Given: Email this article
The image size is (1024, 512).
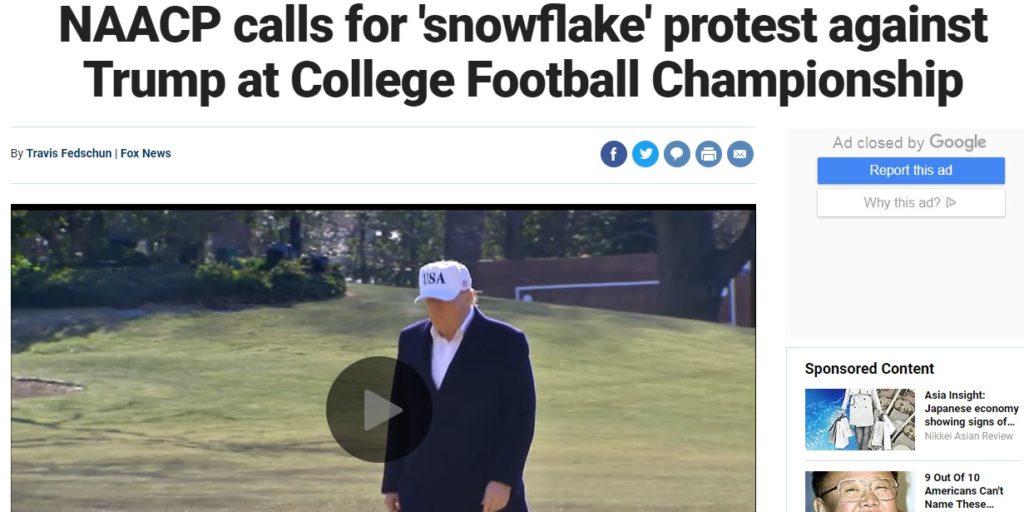Looking at the screenshot, I should [740, 154].
